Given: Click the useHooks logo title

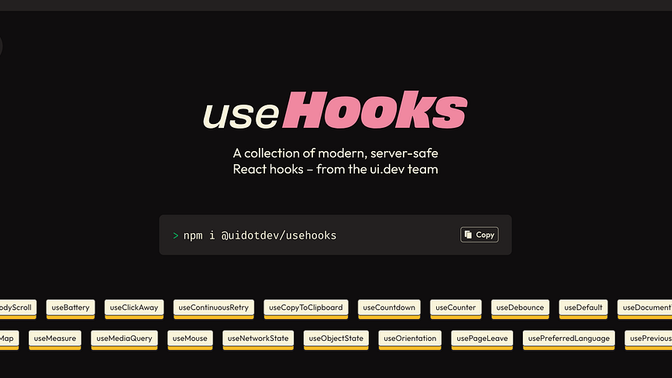Looking at the screenshot, I should (x=335, y=110).
